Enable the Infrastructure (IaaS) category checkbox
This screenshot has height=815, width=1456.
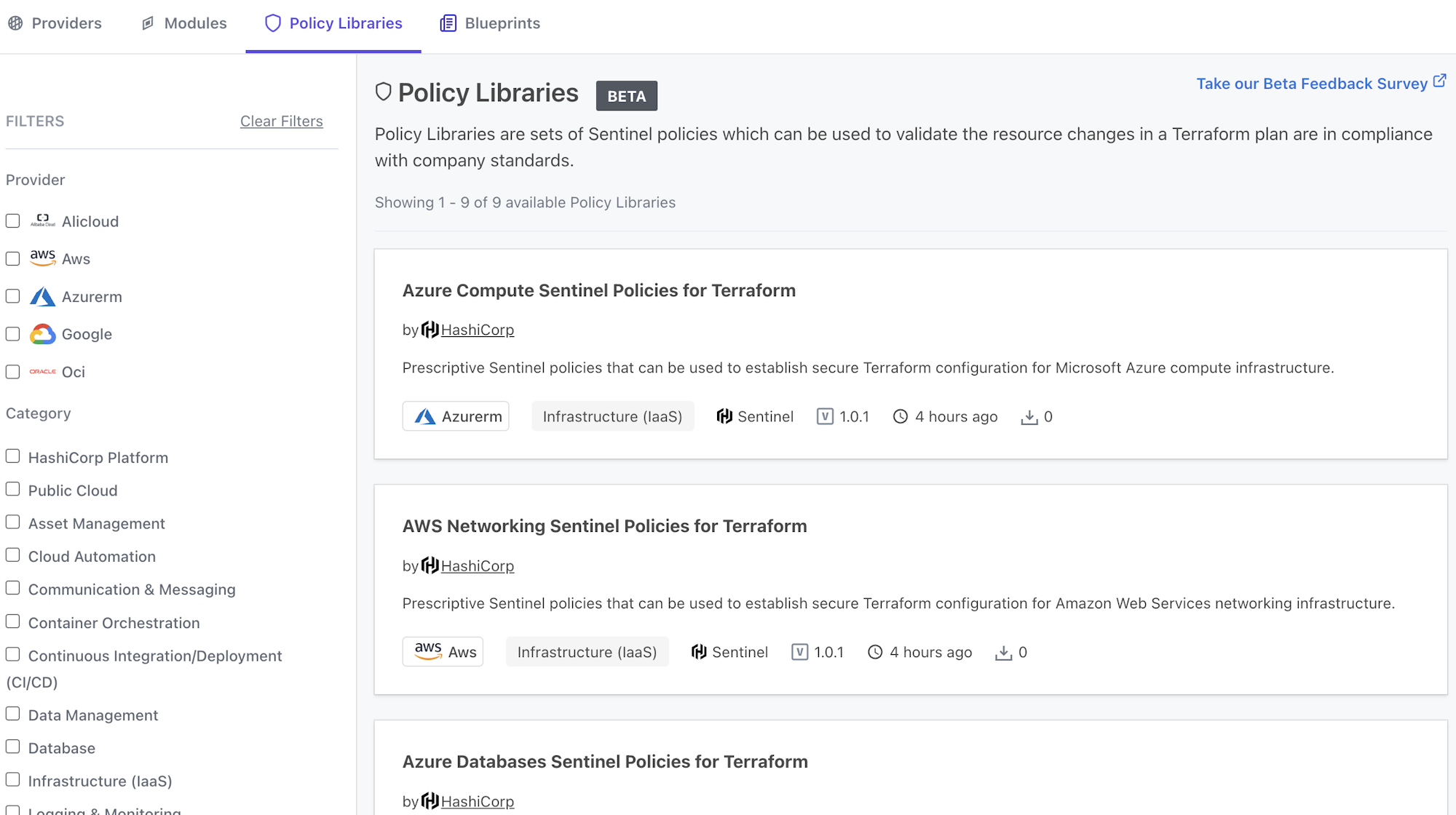coord(12,779)
